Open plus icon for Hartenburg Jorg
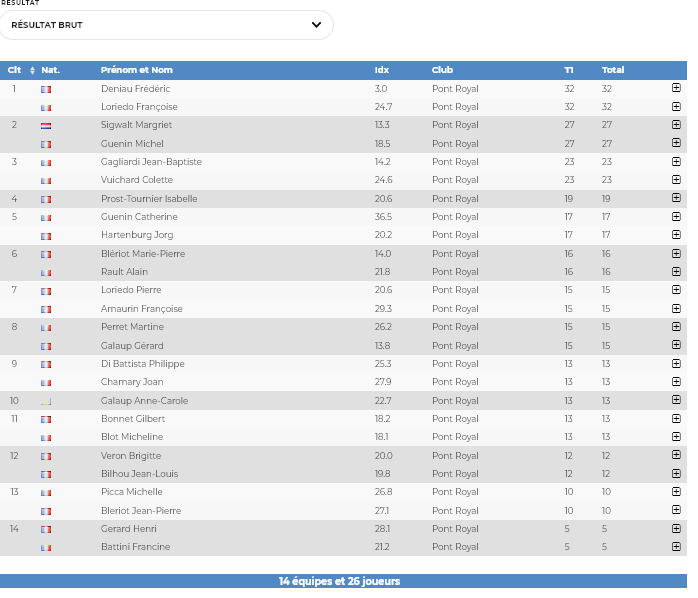 676,235
